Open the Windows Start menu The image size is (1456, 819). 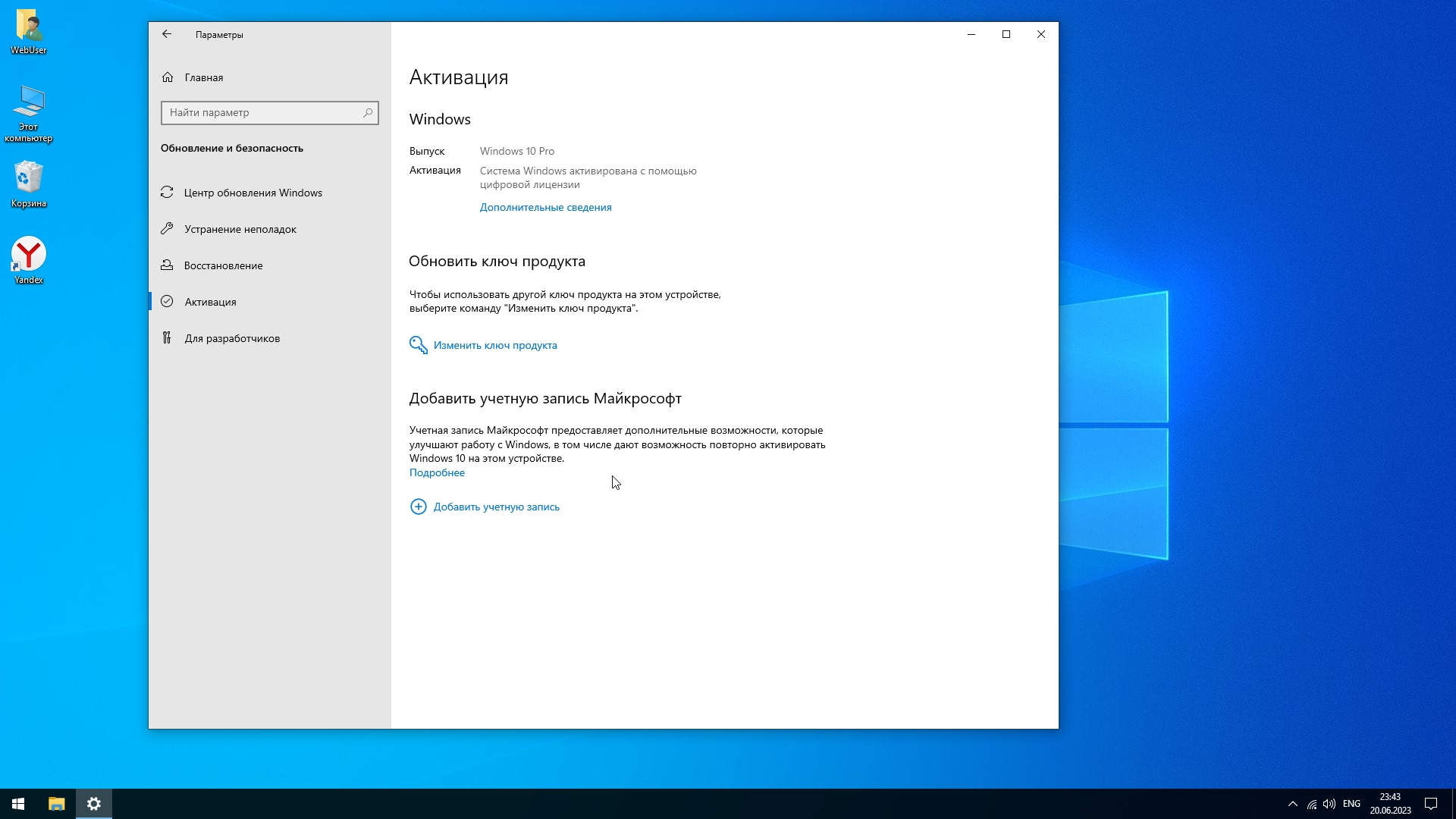pyautogui.click(x=18, y=804)
